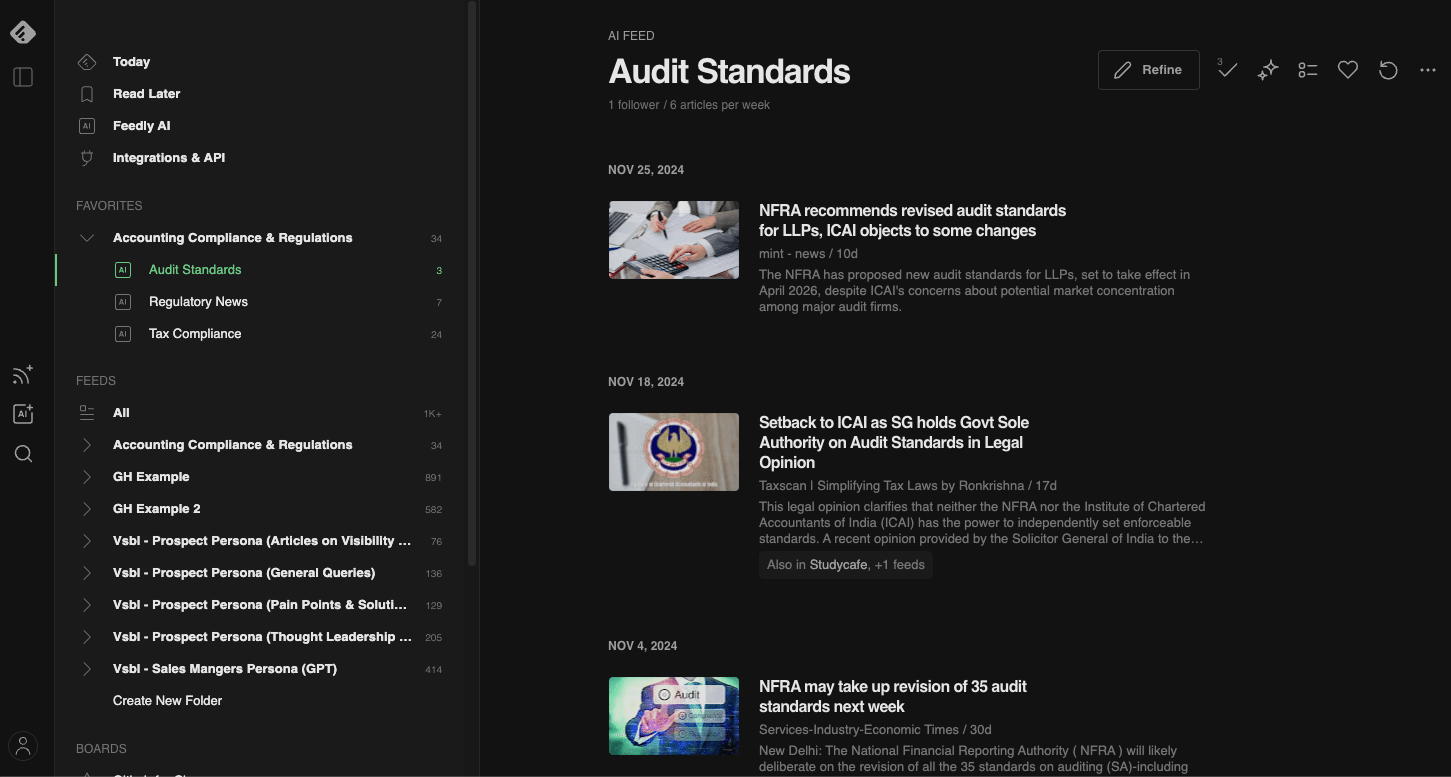Image resolution: width=1451 pixels, height=777 pixels.
Task: Expand Vsbl Prospect Persona General Queries chevron
Action: tap(87, 573)
